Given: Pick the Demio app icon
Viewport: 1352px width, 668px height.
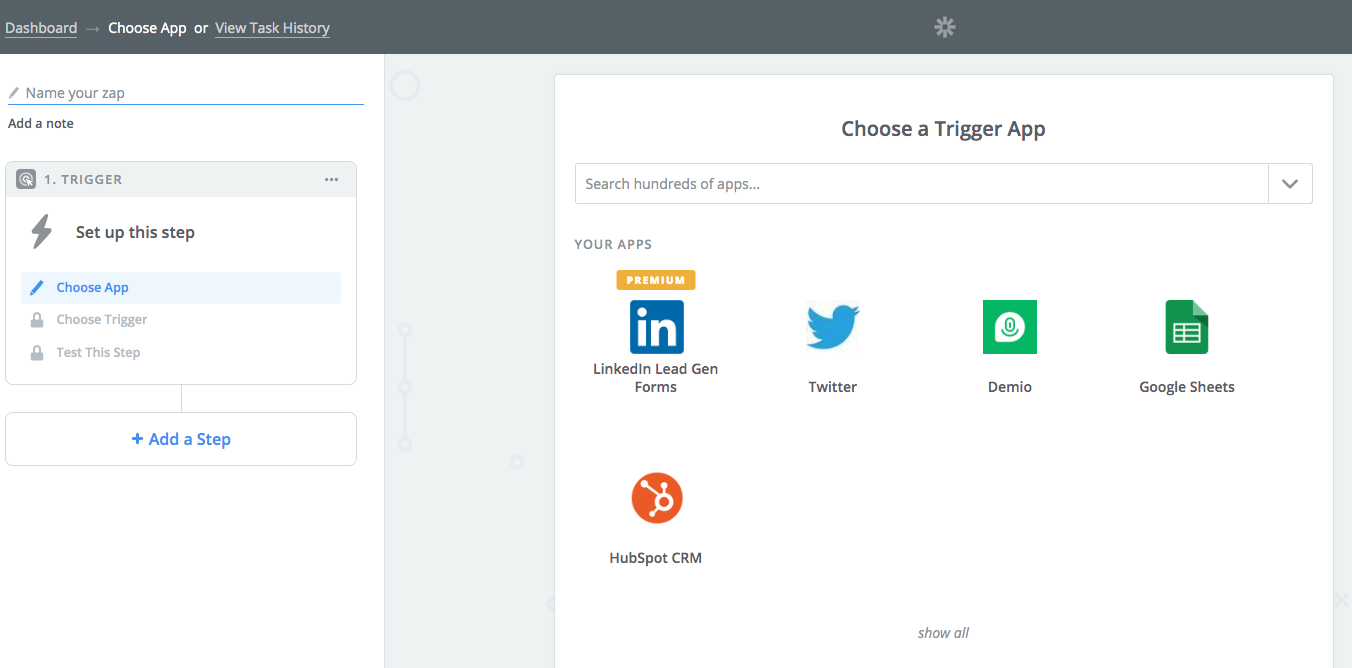Looking at the screenshot, I should [x=1010, y=327].
